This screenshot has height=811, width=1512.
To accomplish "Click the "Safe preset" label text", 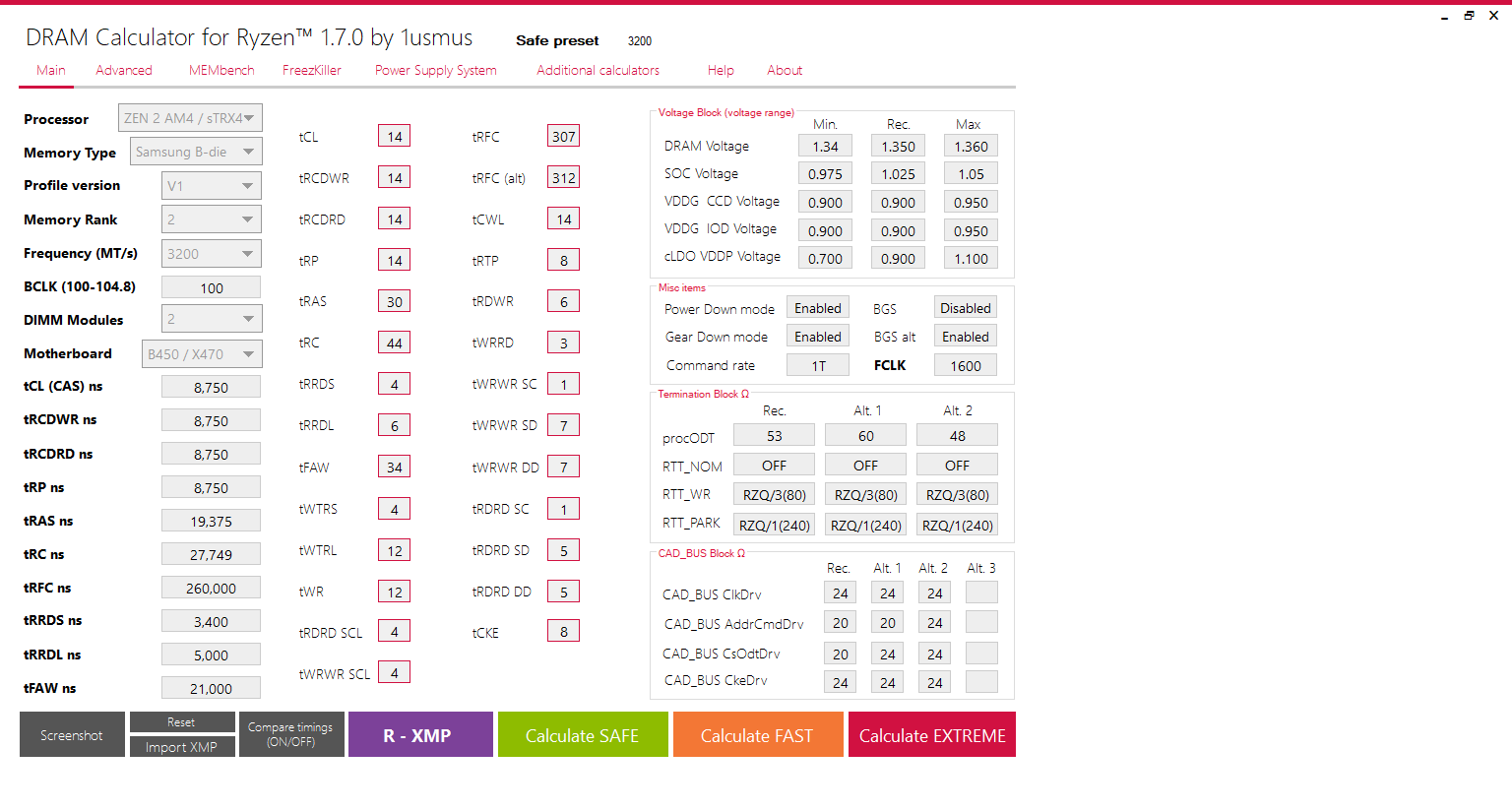I will [557, 40].
